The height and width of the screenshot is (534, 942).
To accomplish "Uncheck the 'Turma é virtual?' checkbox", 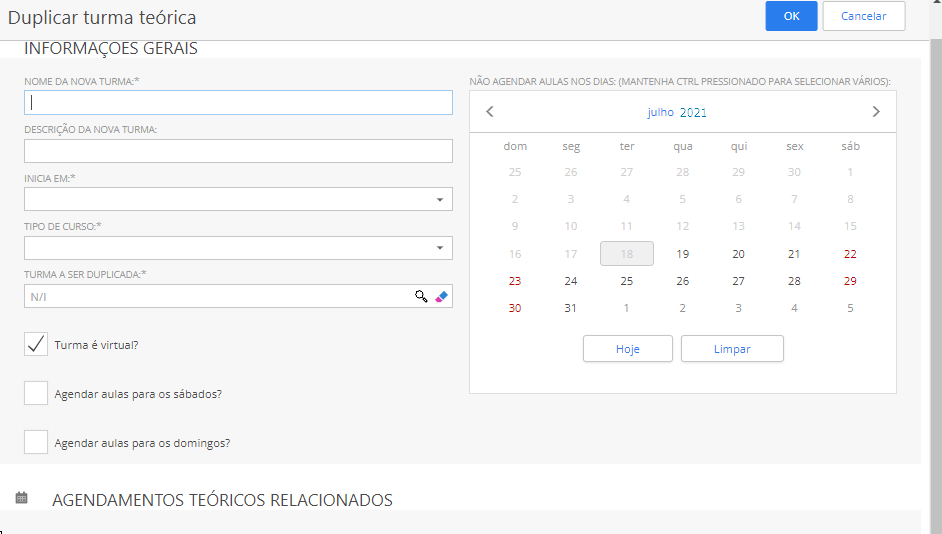I will click(36, 344).
